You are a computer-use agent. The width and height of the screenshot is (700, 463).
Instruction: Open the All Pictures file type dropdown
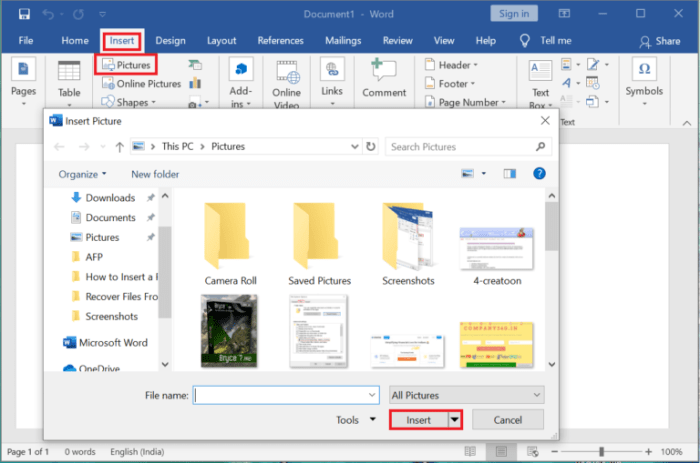(467, 395)
